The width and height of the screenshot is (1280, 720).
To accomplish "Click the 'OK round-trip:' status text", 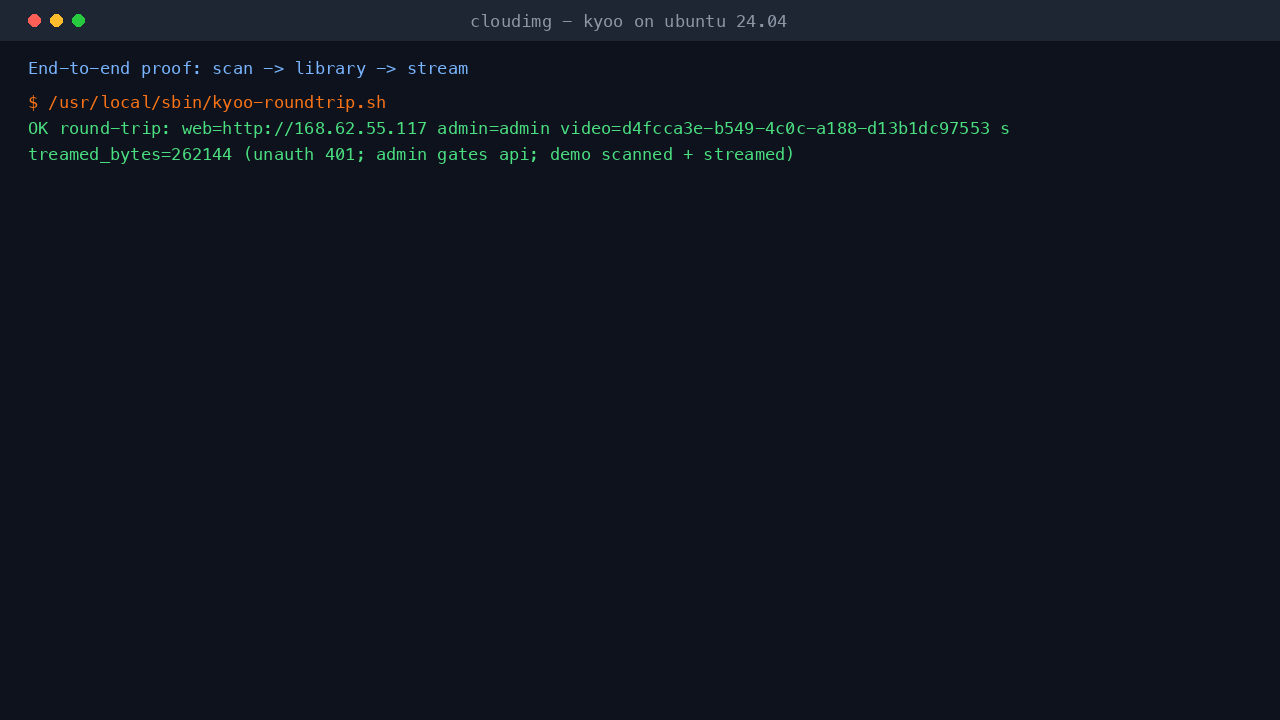I will [x=100, y=128].
